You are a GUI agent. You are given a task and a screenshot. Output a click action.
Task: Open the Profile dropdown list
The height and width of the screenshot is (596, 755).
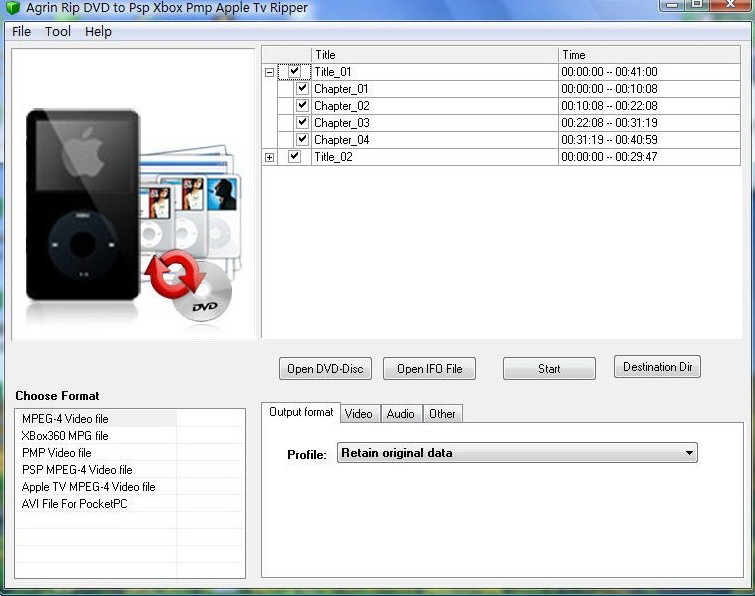click(517, 453)
